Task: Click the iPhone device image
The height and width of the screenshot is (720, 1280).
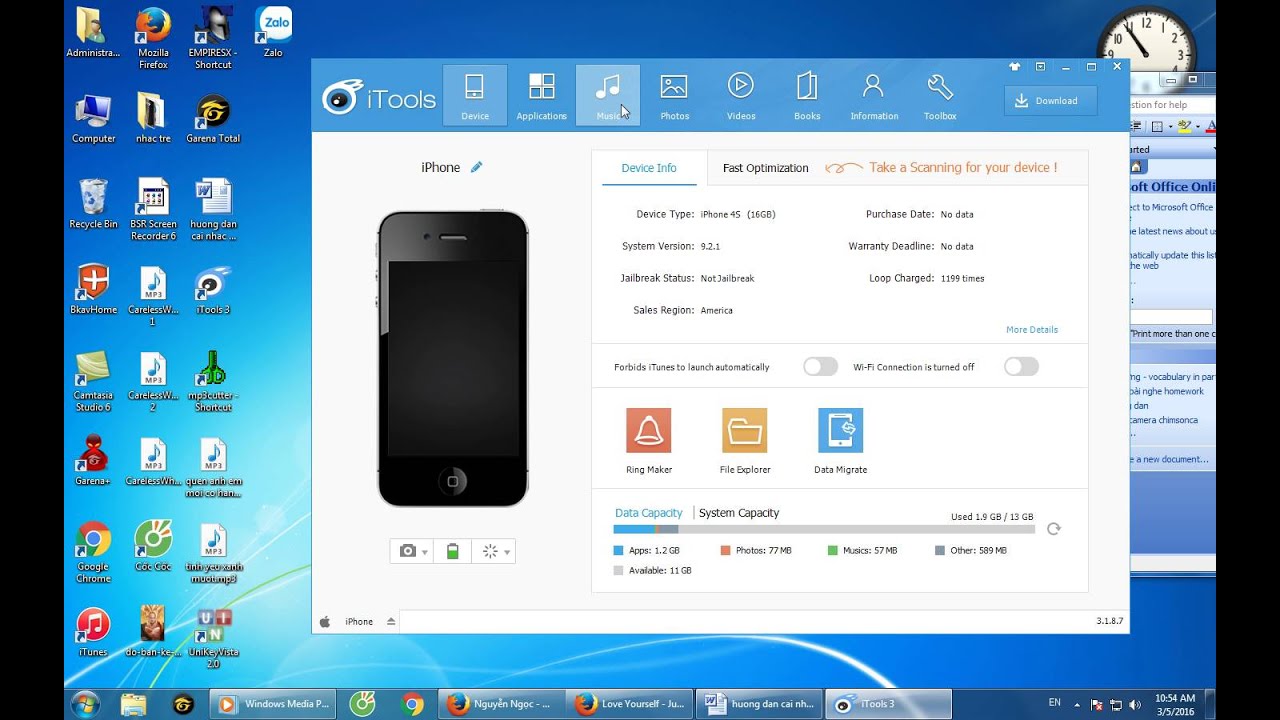Action: [453, 358]
